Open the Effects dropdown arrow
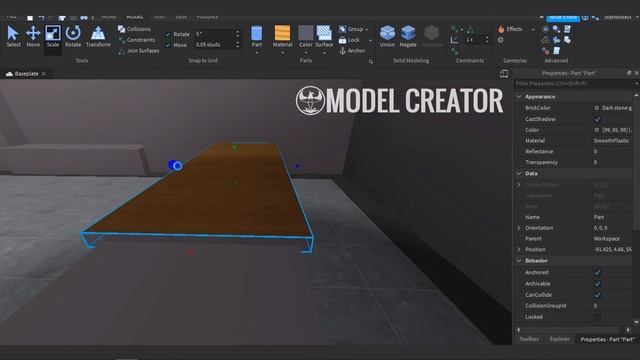640x360 pixels. (x=533, y=29)
